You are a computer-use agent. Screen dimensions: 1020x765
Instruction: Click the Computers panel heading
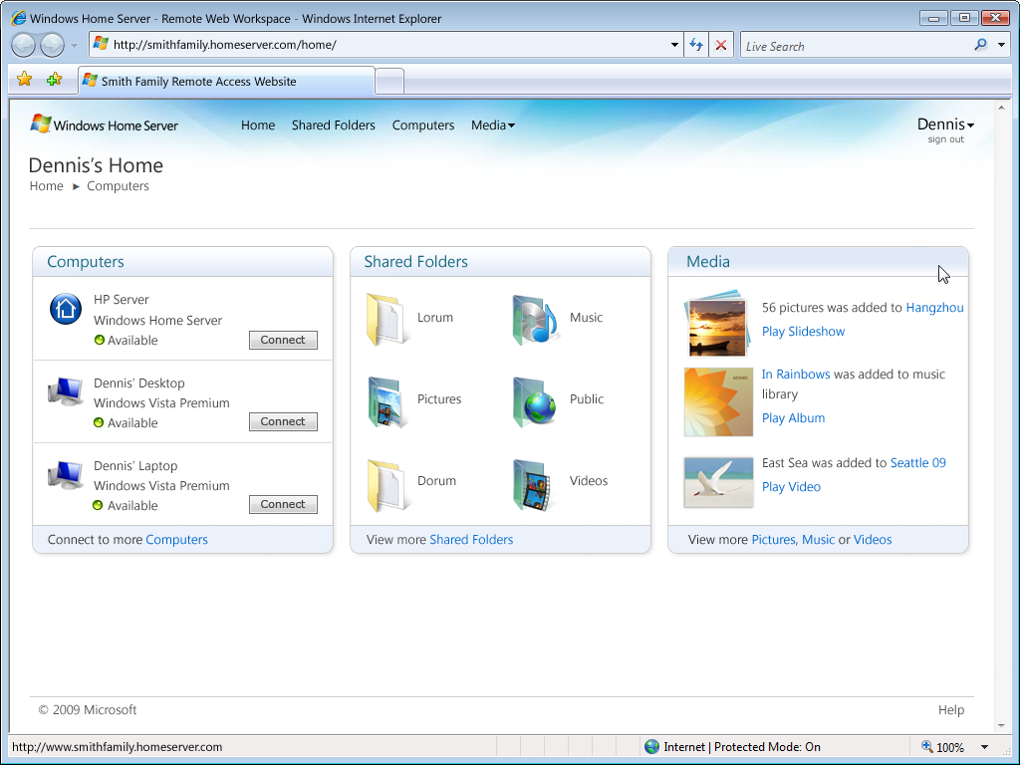[85, 262]
